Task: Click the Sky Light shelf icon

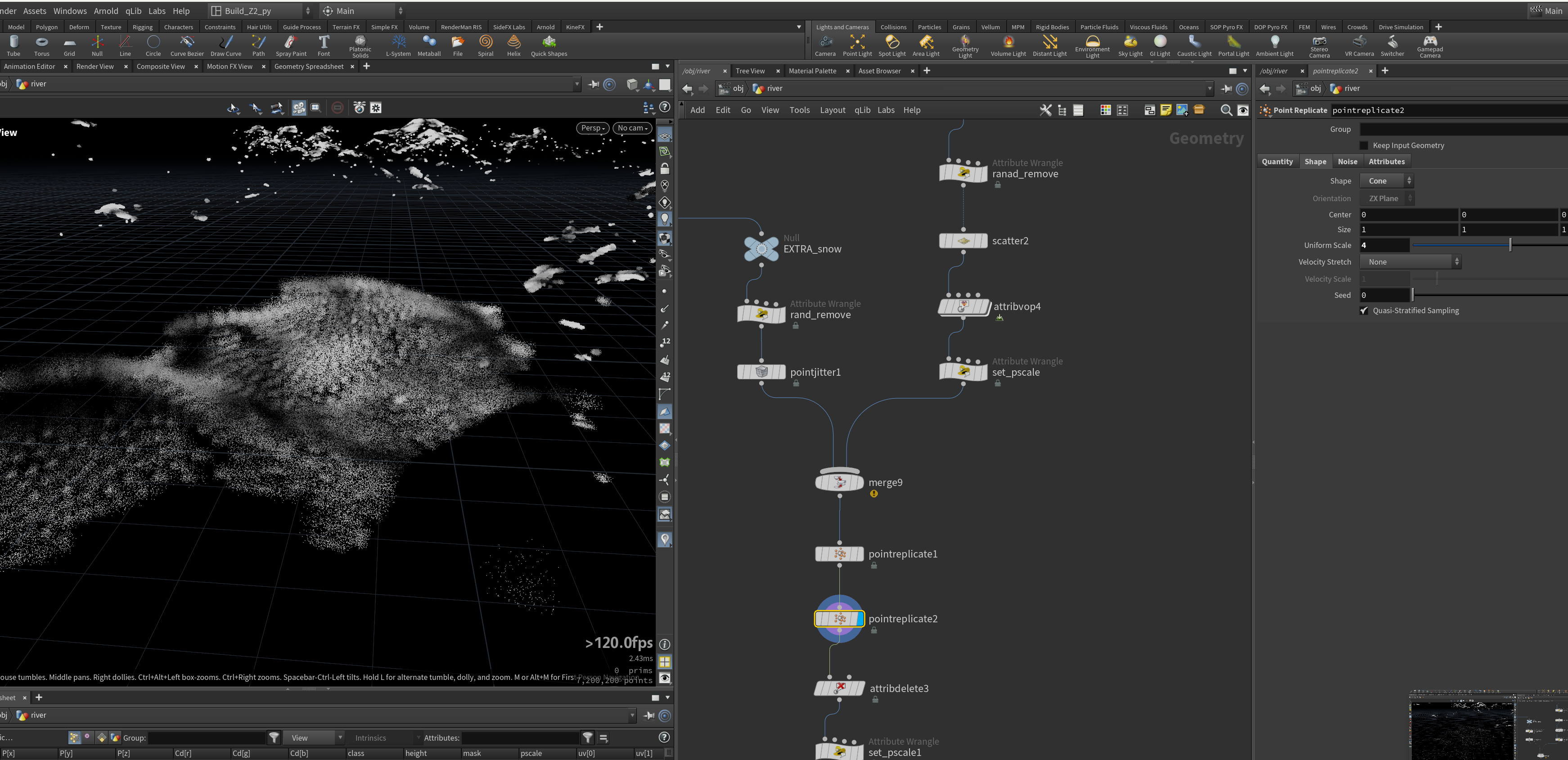Action: [x=1131, y=45]
